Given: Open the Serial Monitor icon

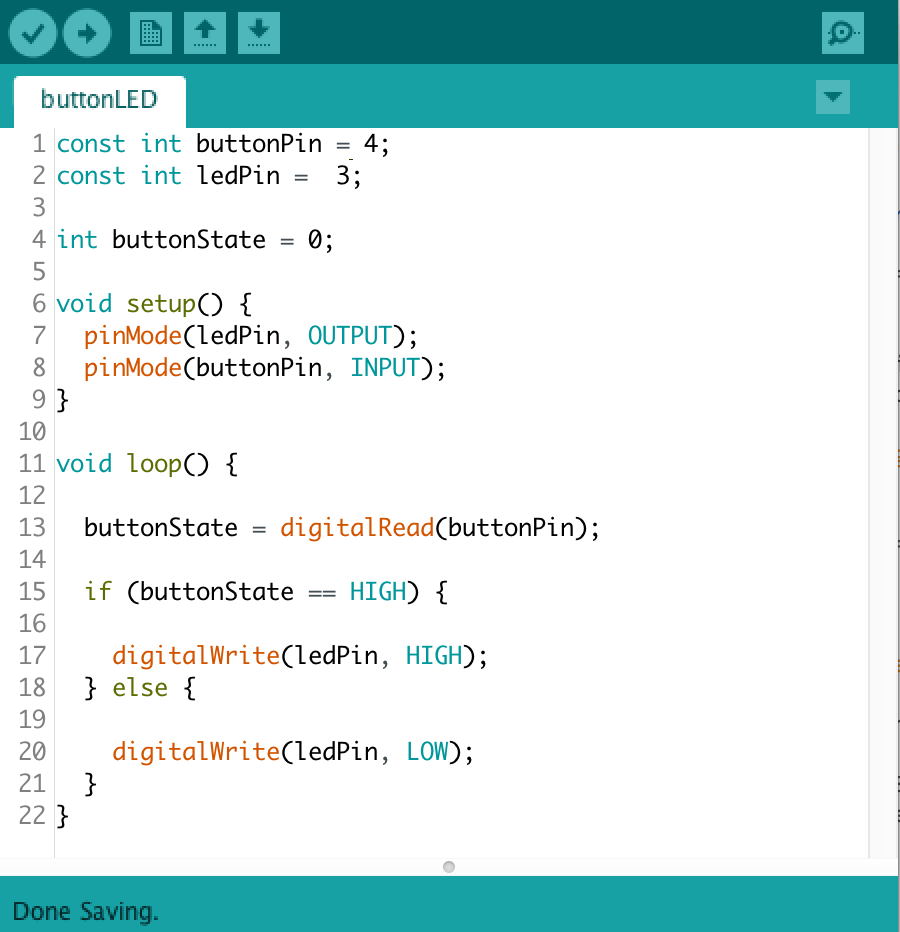Looking at the screenshot, I should pyautogui.click(x=842, y=32).
